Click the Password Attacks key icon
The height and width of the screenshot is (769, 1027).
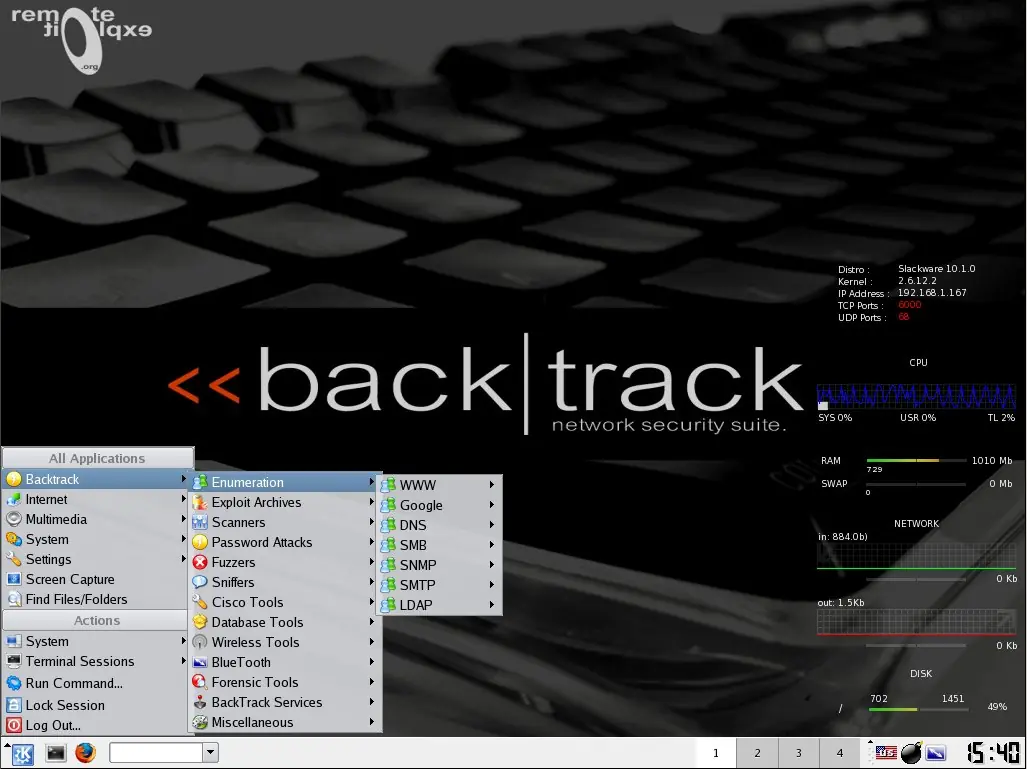[200, 542]
